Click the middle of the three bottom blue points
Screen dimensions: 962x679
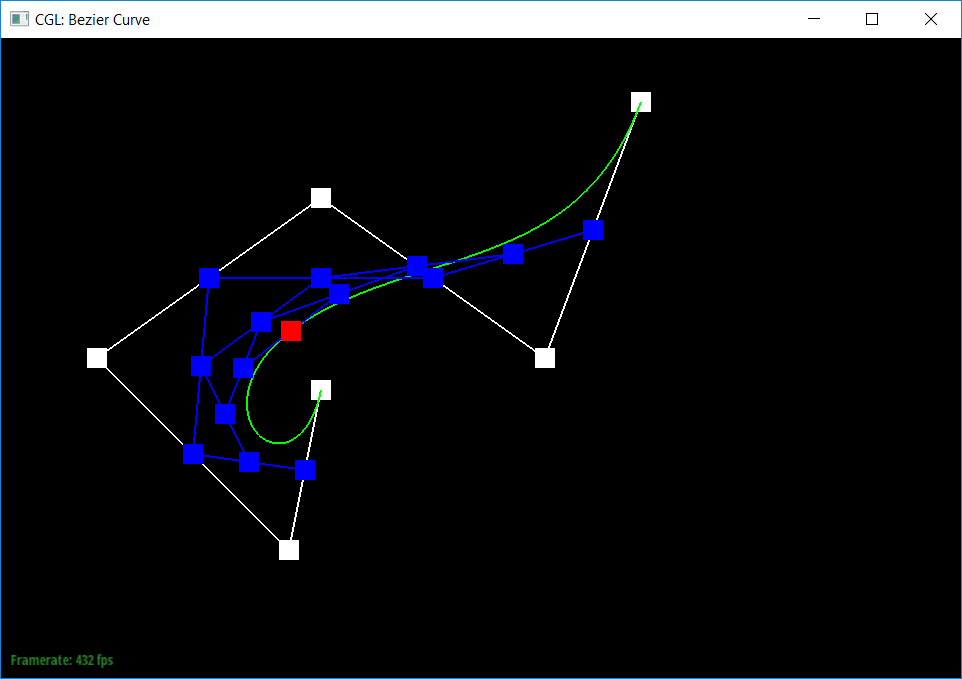click(x=249, y=462)
